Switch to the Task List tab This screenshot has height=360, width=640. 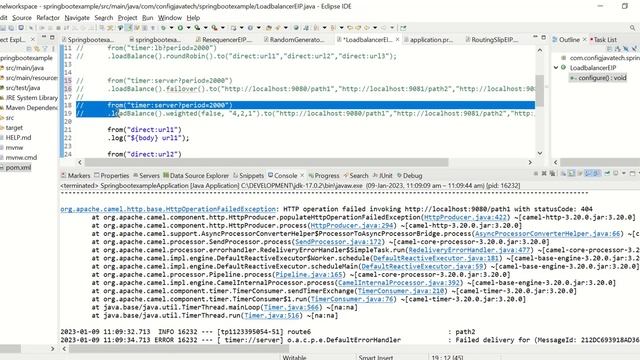[x=603, y=40]
